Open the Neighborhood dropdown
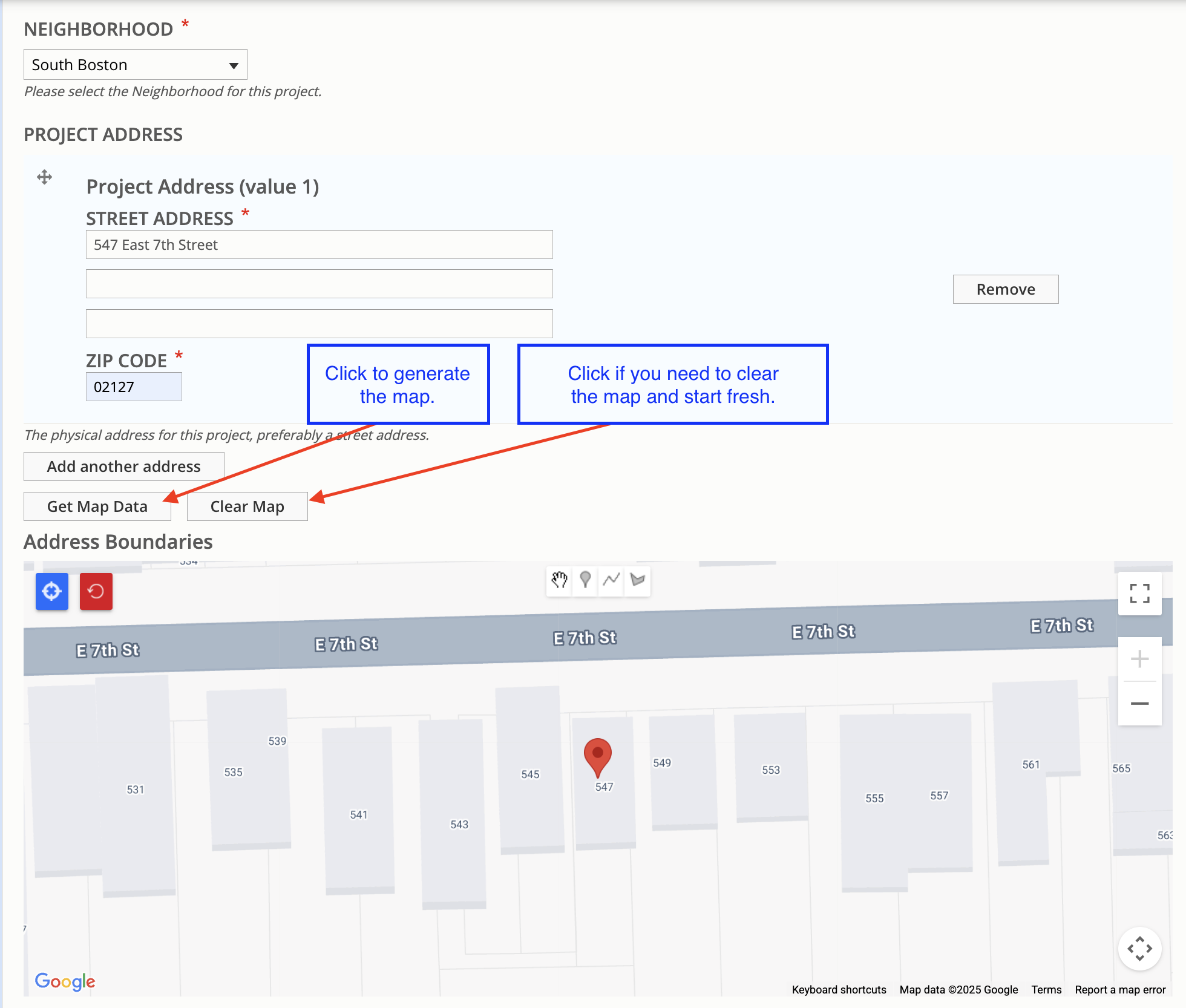This screenshot has height=1008, width=1186. (x=135, y=65)
